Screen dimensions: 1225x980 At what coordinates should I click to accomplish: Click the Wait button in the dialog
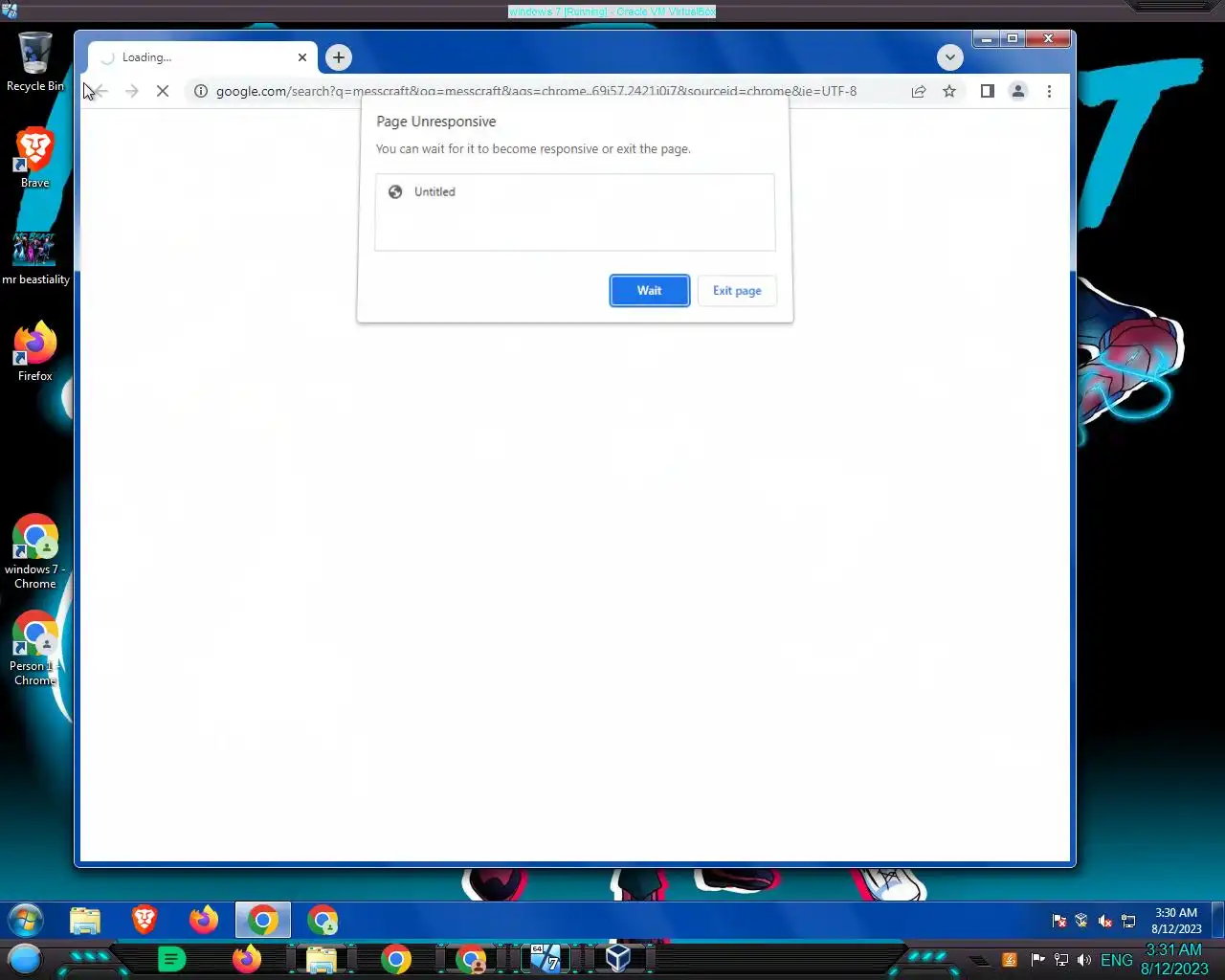(x=649, y=290)
